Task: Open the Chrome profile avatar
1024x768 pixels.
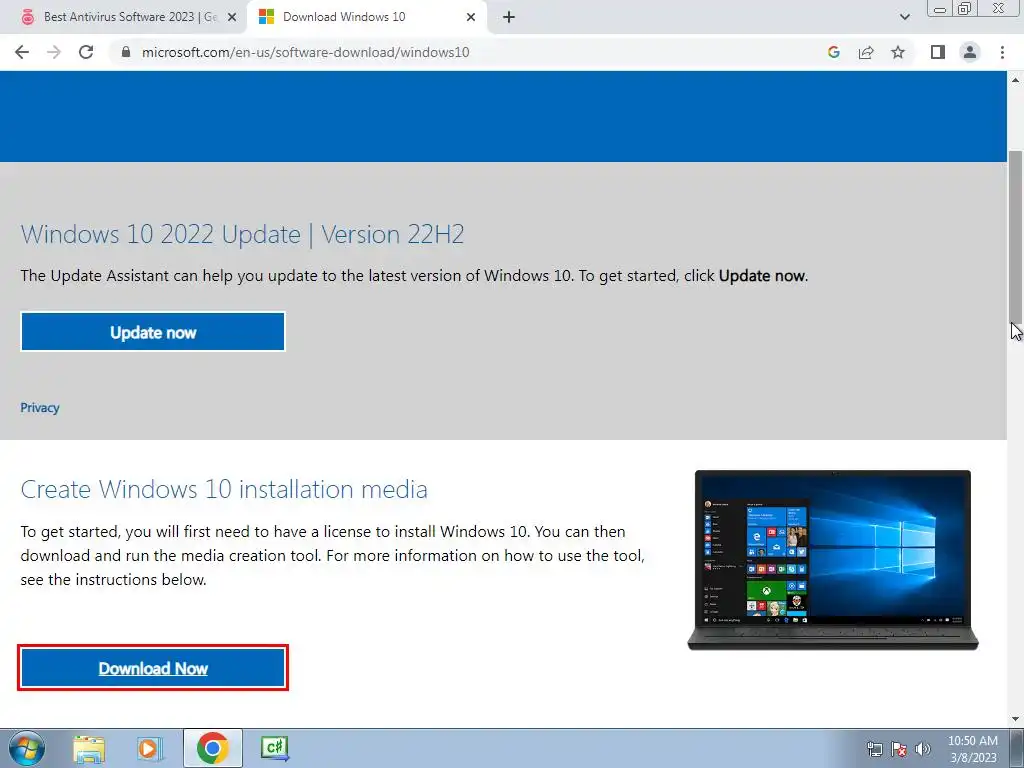Action: click(x=970, y=52)
